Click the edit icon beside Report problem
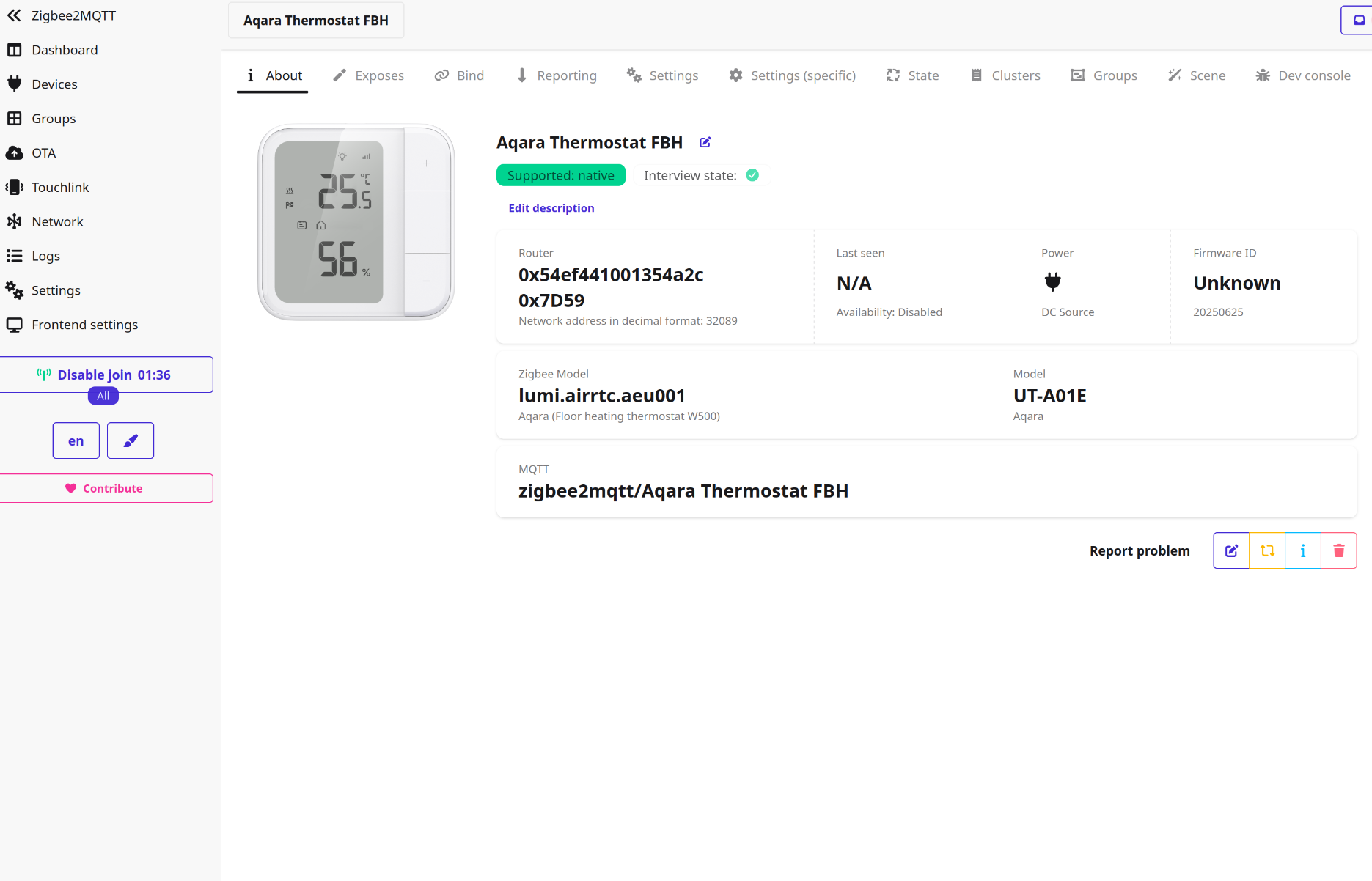The width and height of the screenshot is (1372, 881). (1231, 550)
